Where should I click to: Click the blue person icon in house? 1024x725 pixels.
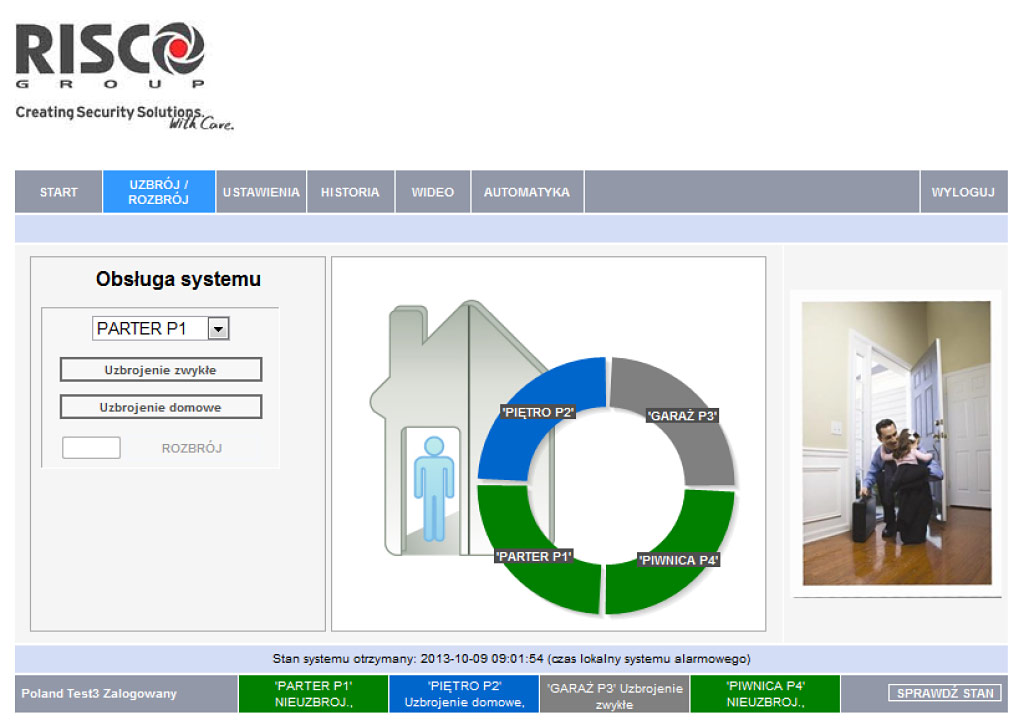point(434,487)
